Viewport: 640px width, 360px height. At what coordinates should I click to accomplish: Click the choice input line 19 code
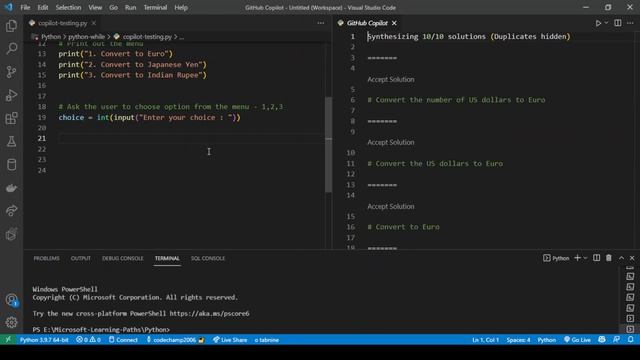click(x=149, y=118)
